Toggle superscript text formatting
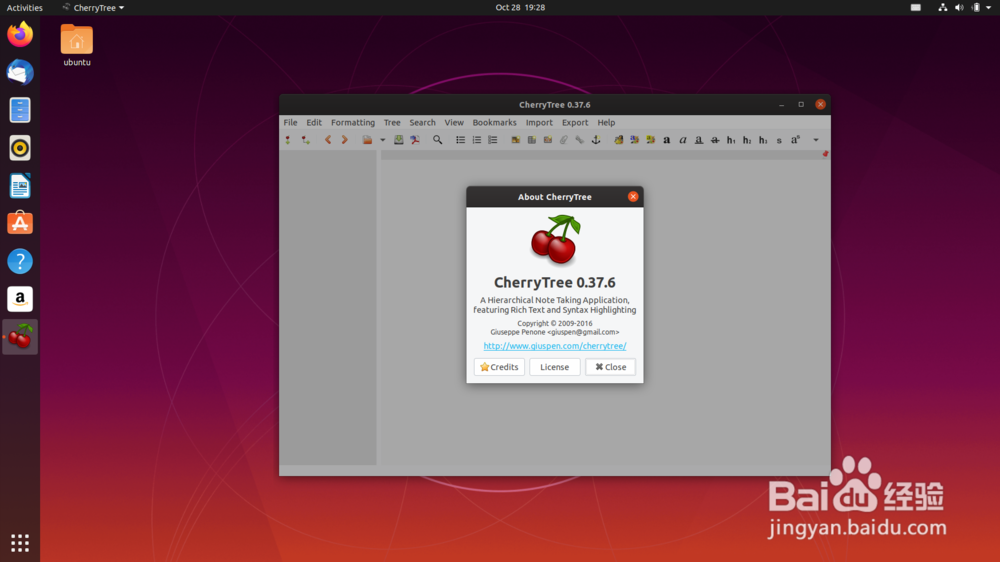Image resolution: width=1000 pixels, height=562 pixels. [795, 140]
